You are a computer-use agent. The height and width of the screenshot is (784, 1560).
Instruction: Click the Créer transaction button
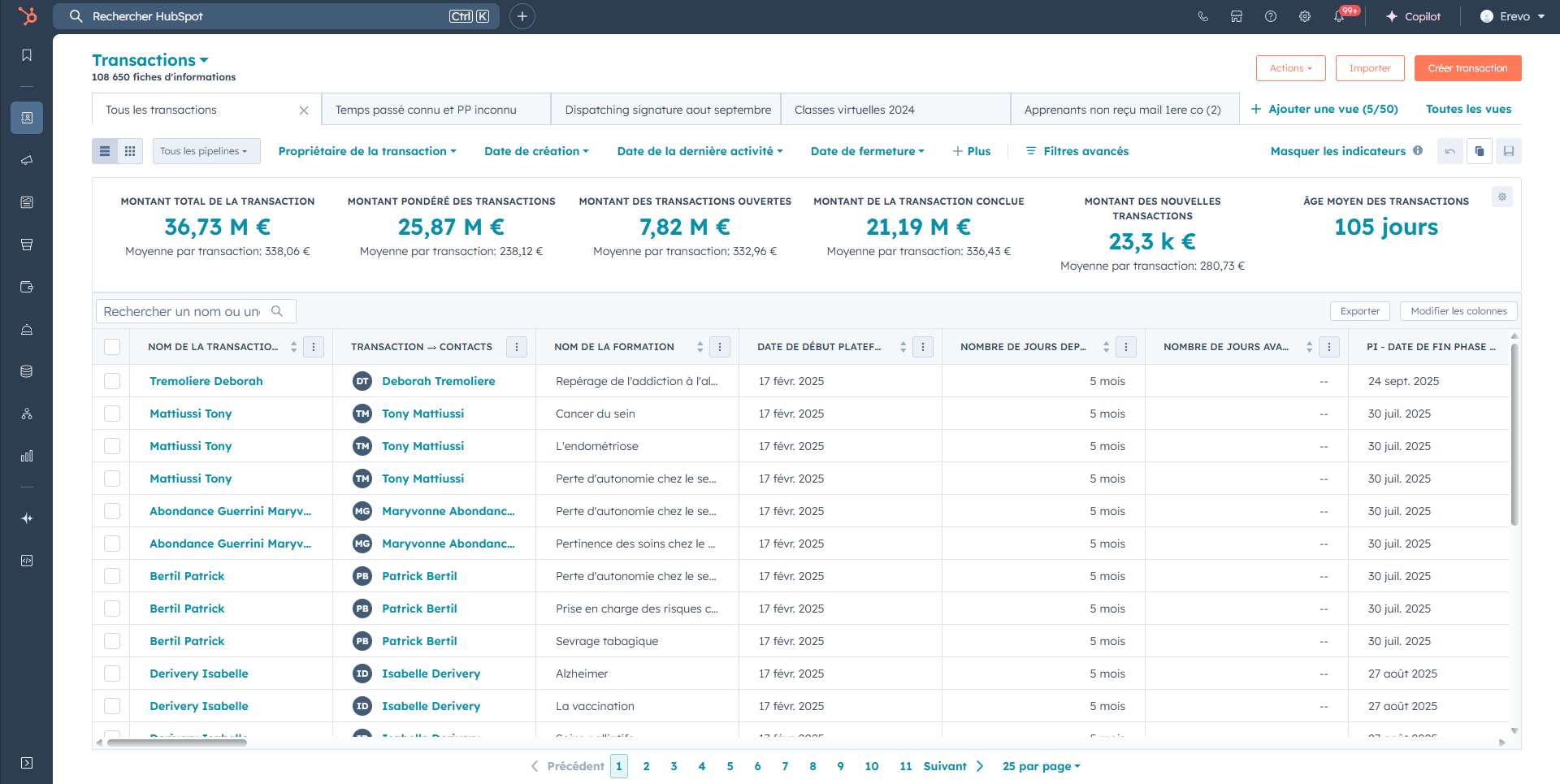tap(1467, 68)
